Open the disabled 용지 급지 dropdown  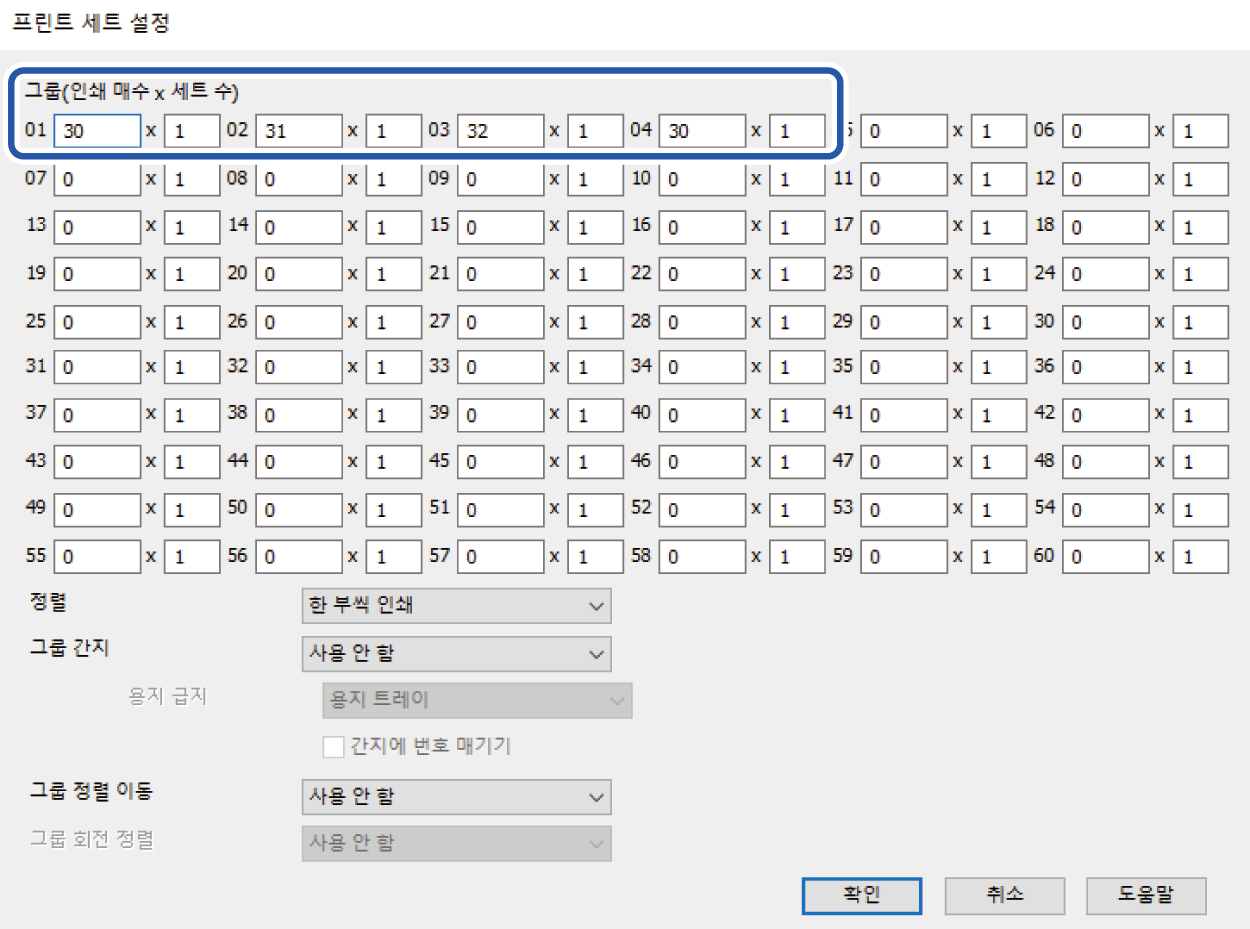[x=477, y=700]
